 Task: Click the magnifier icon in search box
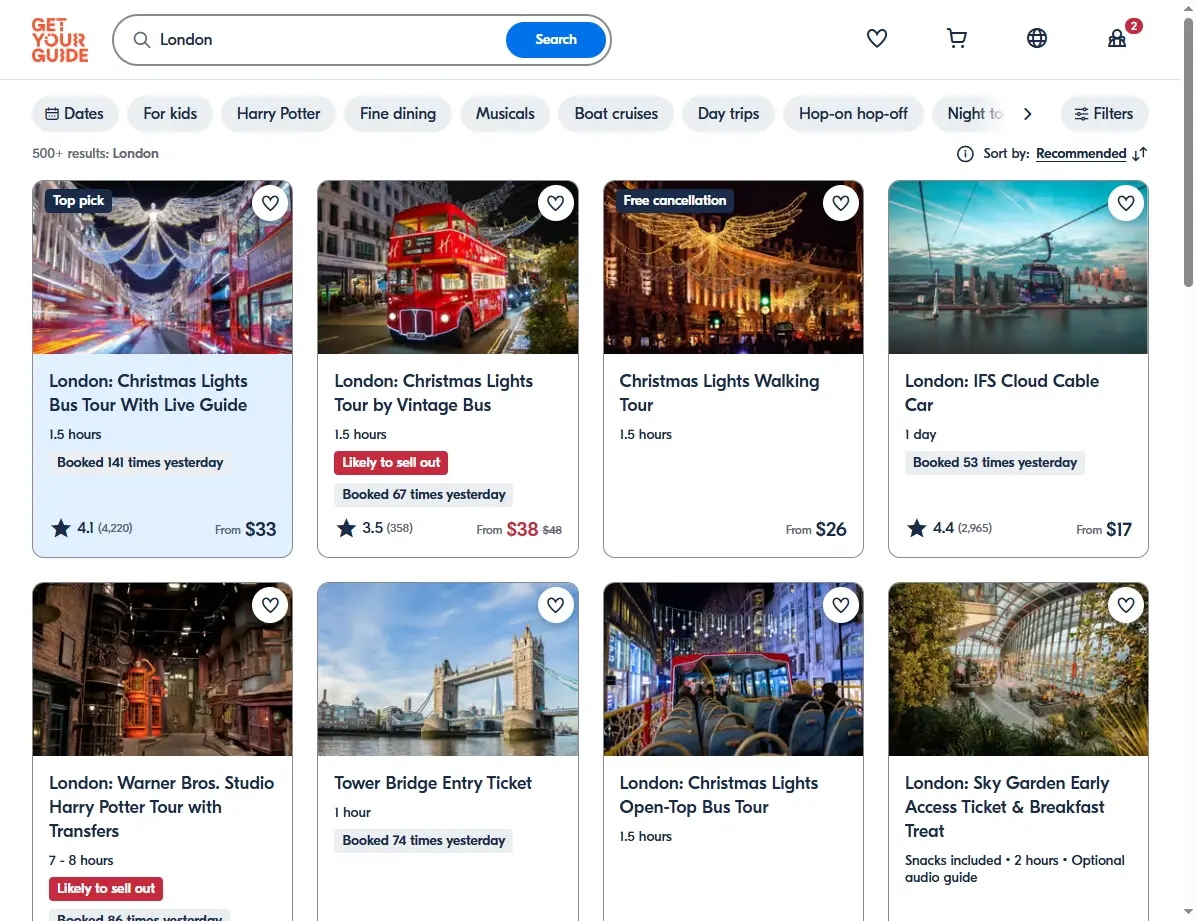(x=142, y=40)
